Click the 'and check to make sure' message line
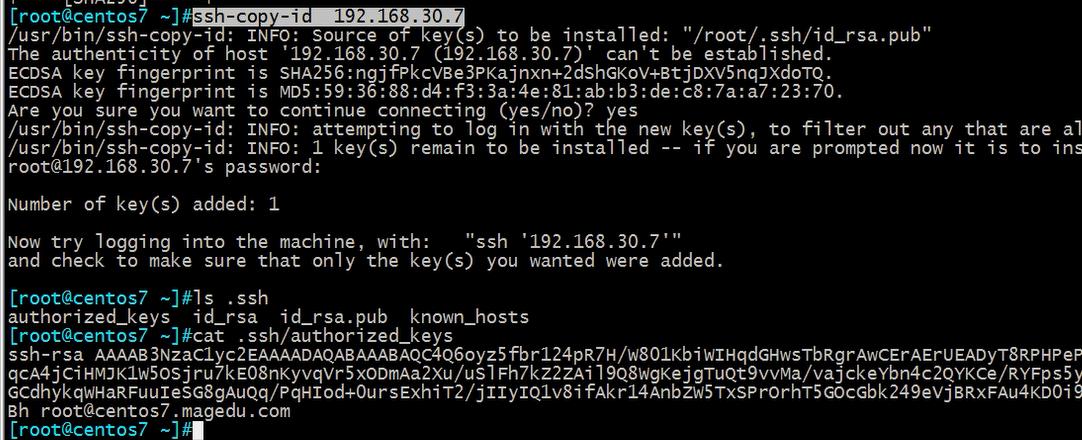This screenshot has height=440, width=1082. click(366, 261)
